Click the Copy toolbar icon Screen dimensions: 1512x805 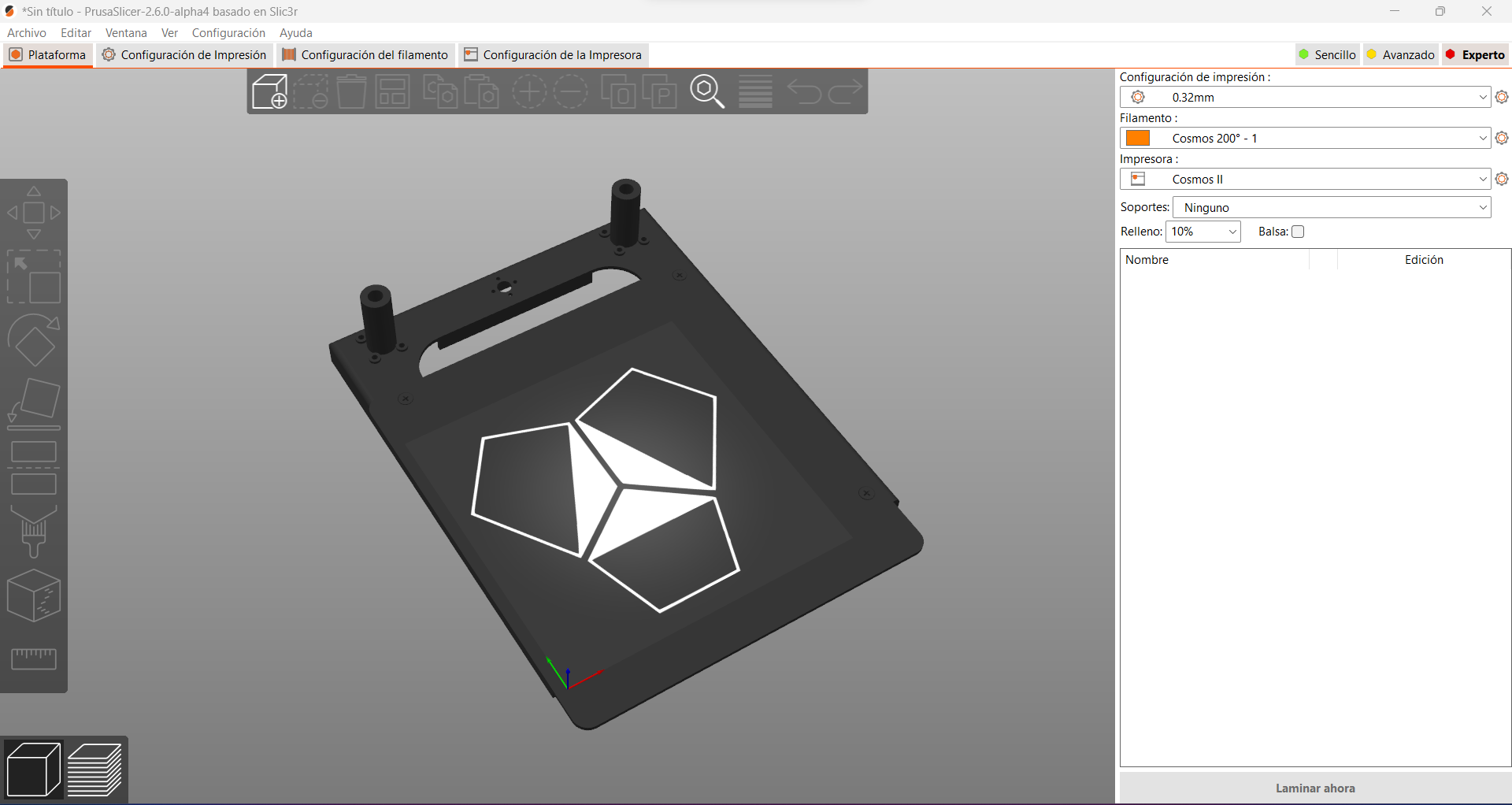point(440,91)
